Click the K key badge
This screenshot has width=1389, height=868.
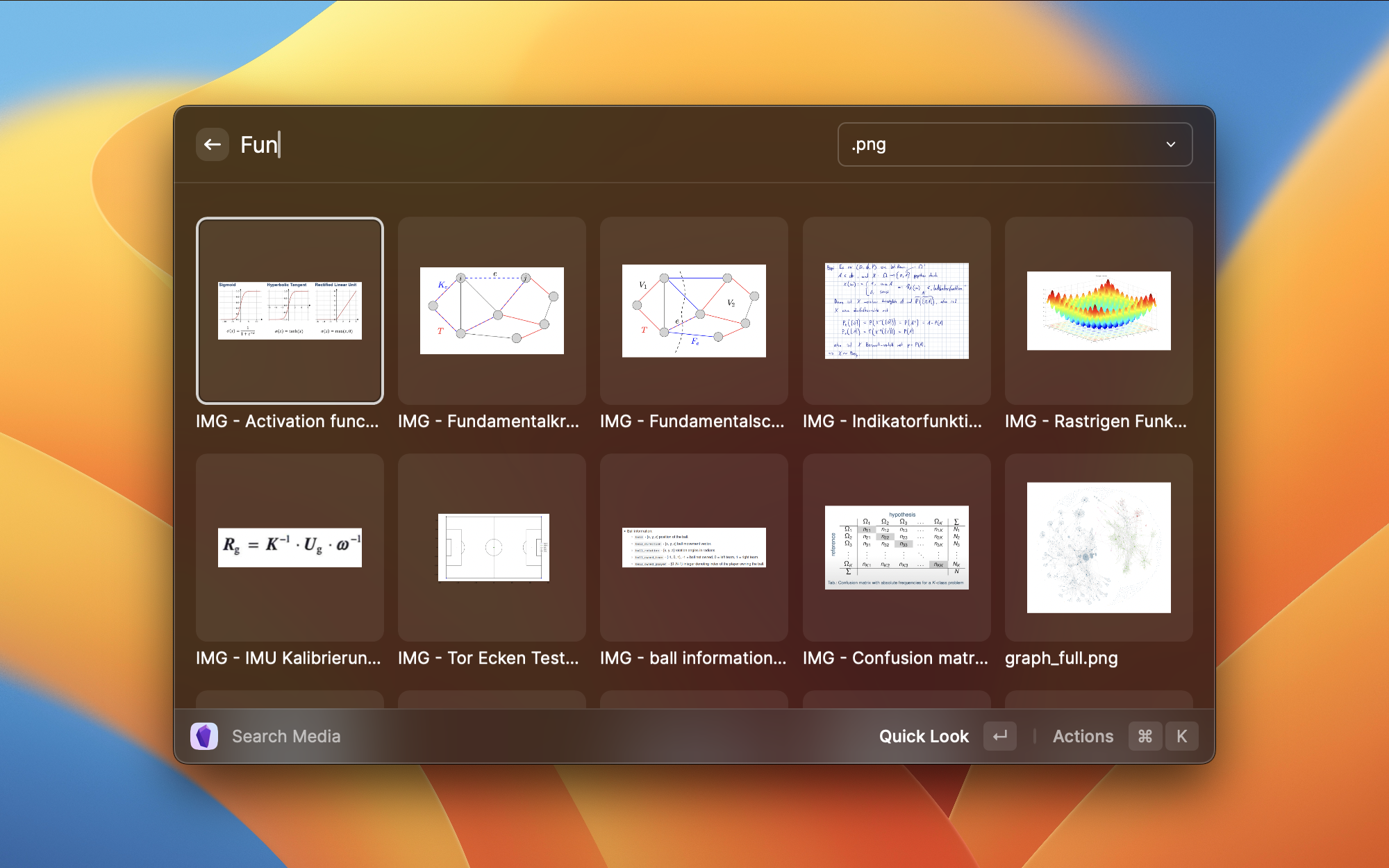click(1181, 736)
